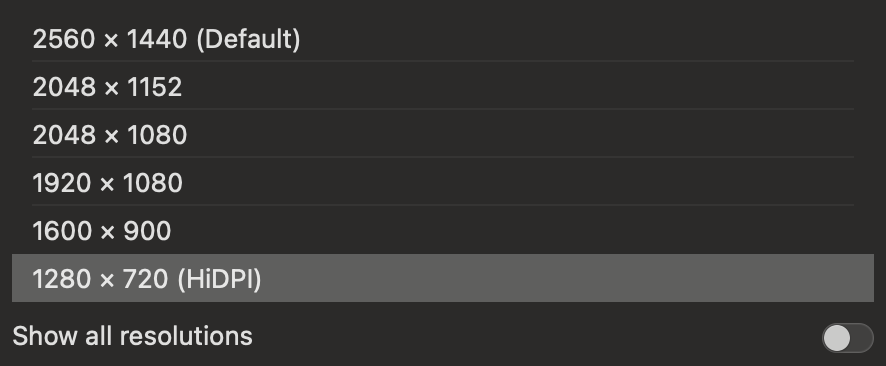Click the empty right side of 1600 × 900 row
This screenshot has width=886, height=366.
tap(520, 231)
